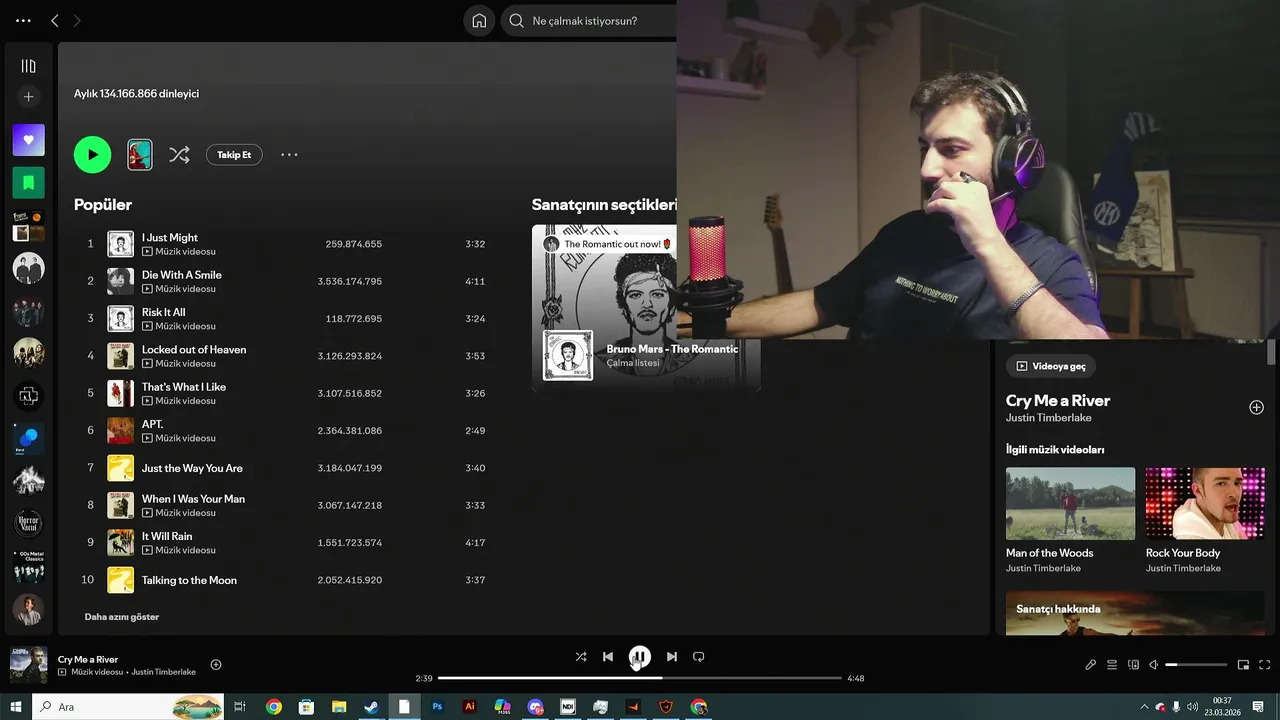
Task: Add Cry Me a River via plus icon in panel
Action: [1256, 407]
